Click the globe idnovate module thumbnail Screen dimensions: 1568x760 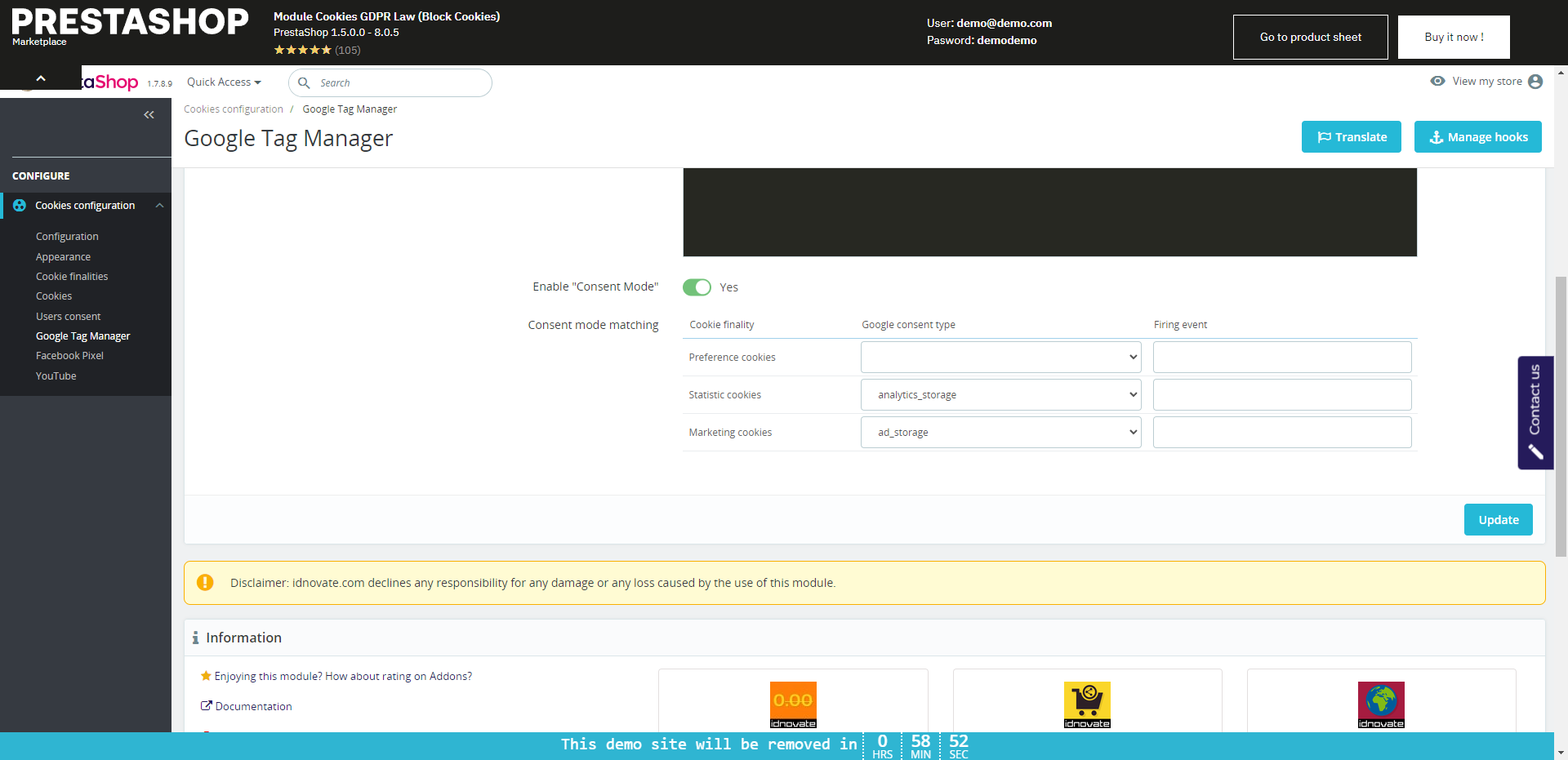(1381, 704)
